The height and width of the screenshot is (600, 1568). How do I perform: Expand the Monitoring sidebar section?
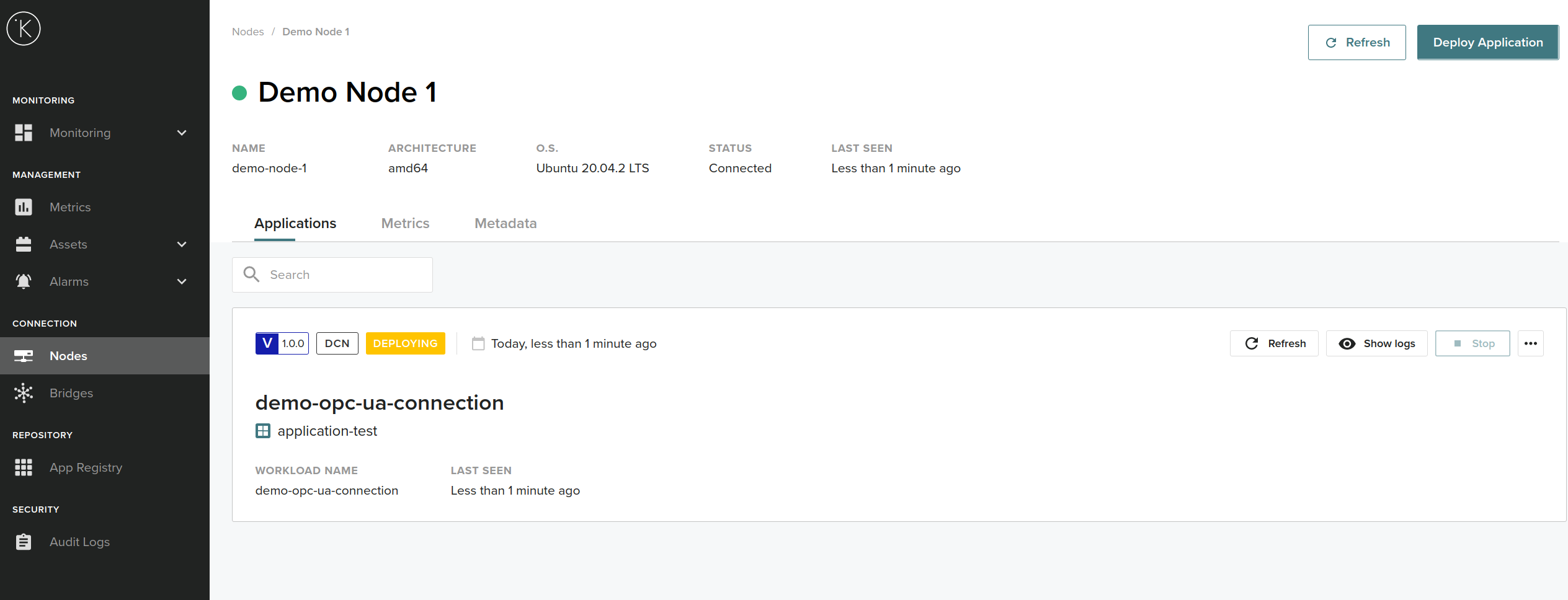(182, 133)
